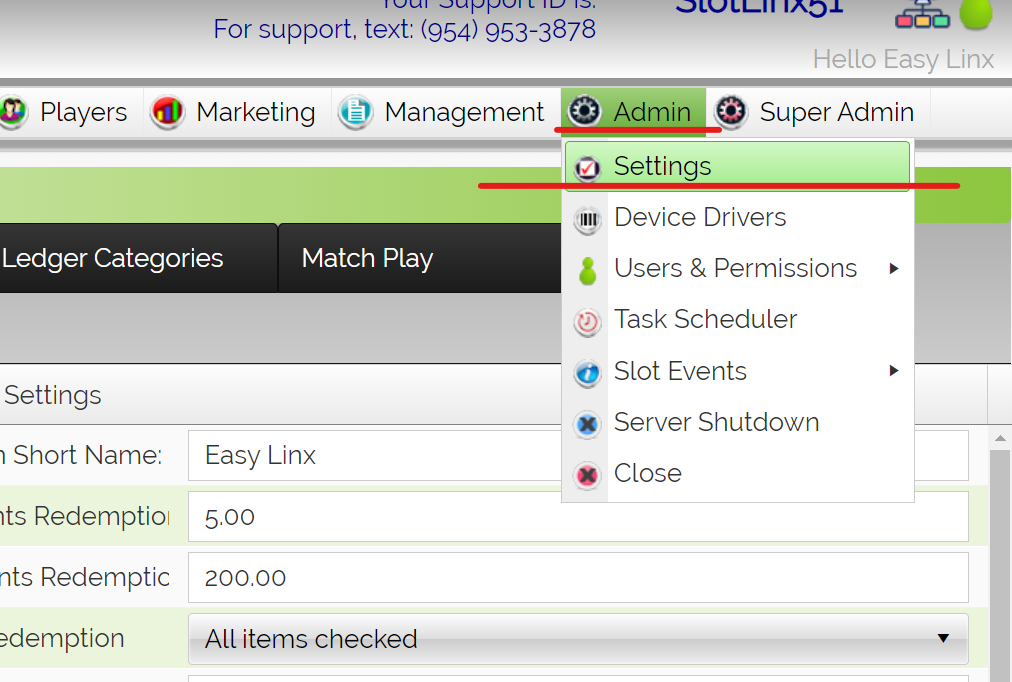1012x682 pixels.
Task: Click the Hello Easy Linx greeting
Action: 903,59
